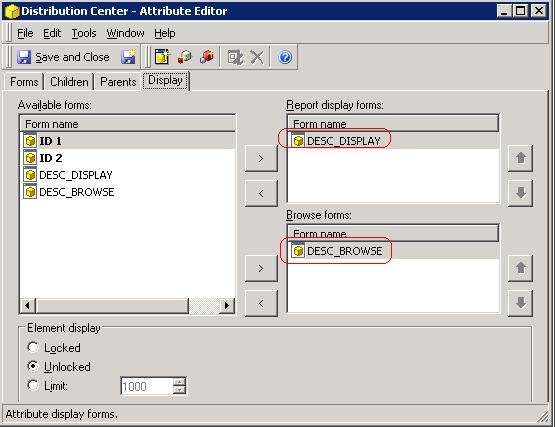
Task: Move report display form down with arrow
Action: coord(521,193)
